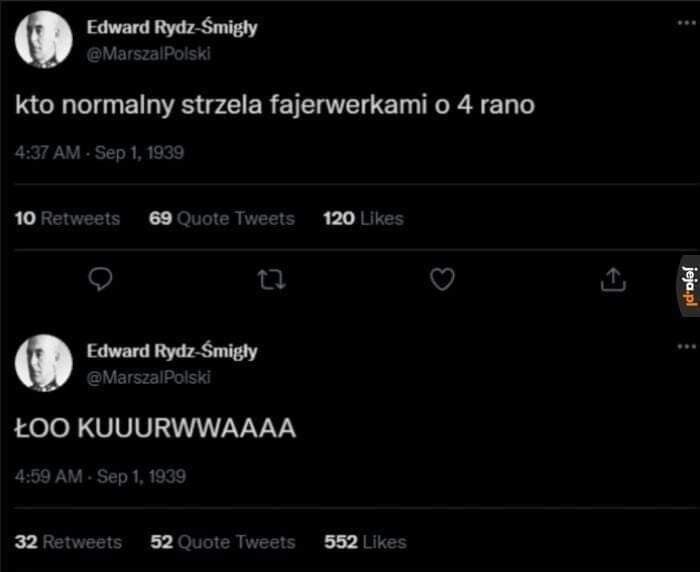
Task: Click the @MarszalPolski handle on first tweet
Action: [149, 54]
